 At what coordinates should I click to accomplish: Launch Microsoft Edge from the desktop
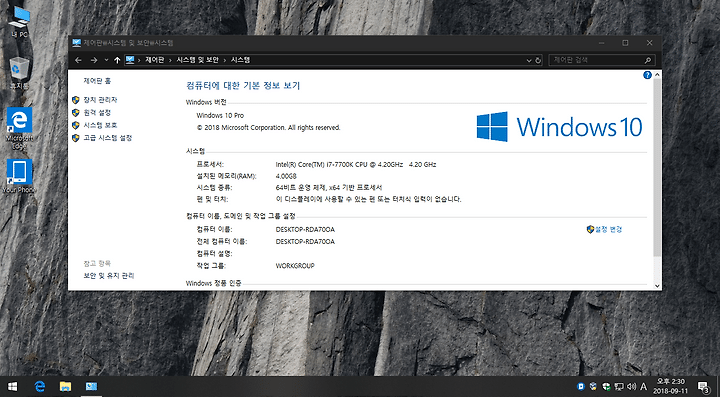(x=19, y=129)
